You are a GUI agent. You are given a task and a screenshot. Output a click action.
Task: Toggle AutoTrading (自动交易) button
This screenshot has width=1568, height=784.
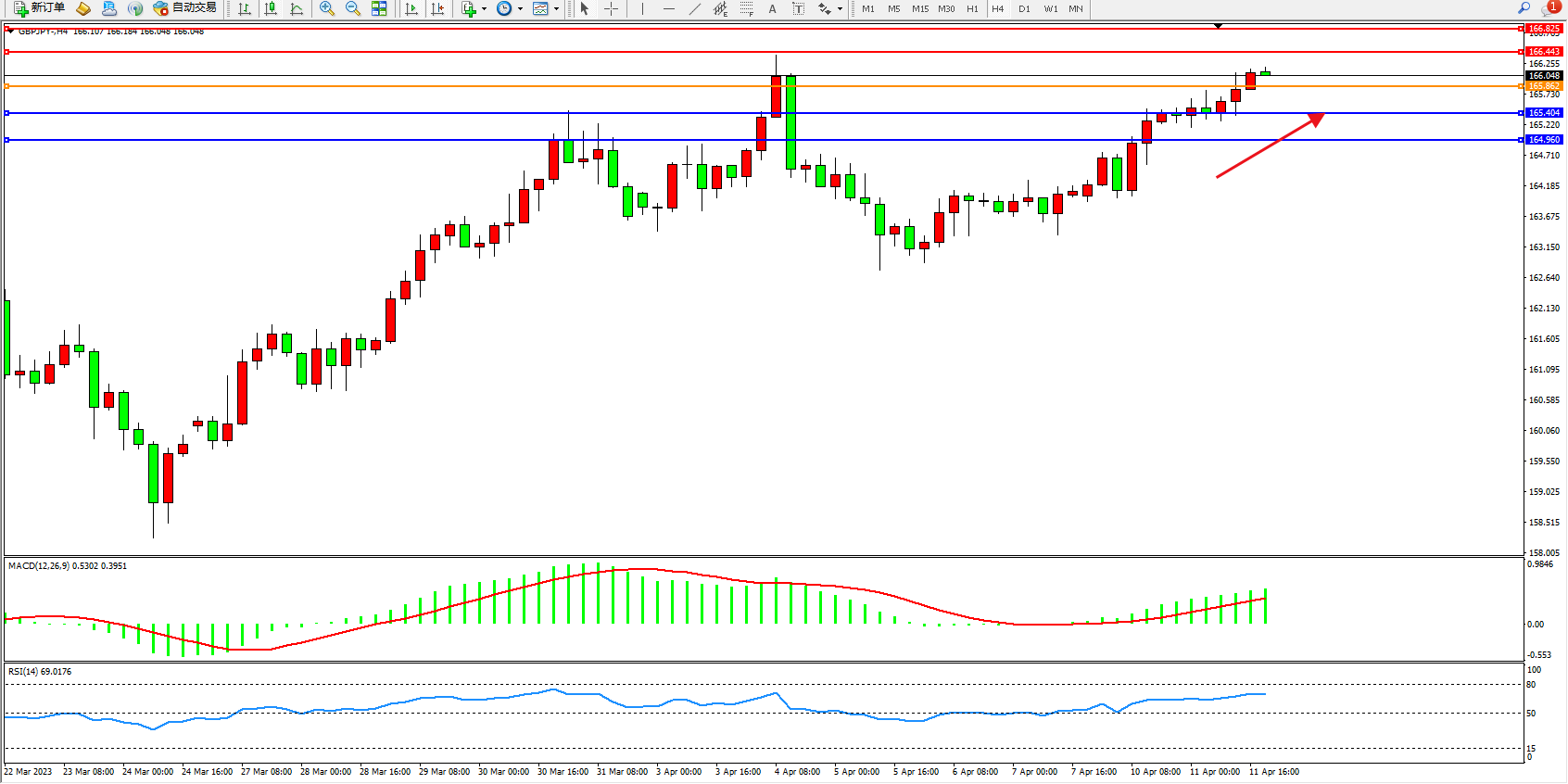coord(185,8)
